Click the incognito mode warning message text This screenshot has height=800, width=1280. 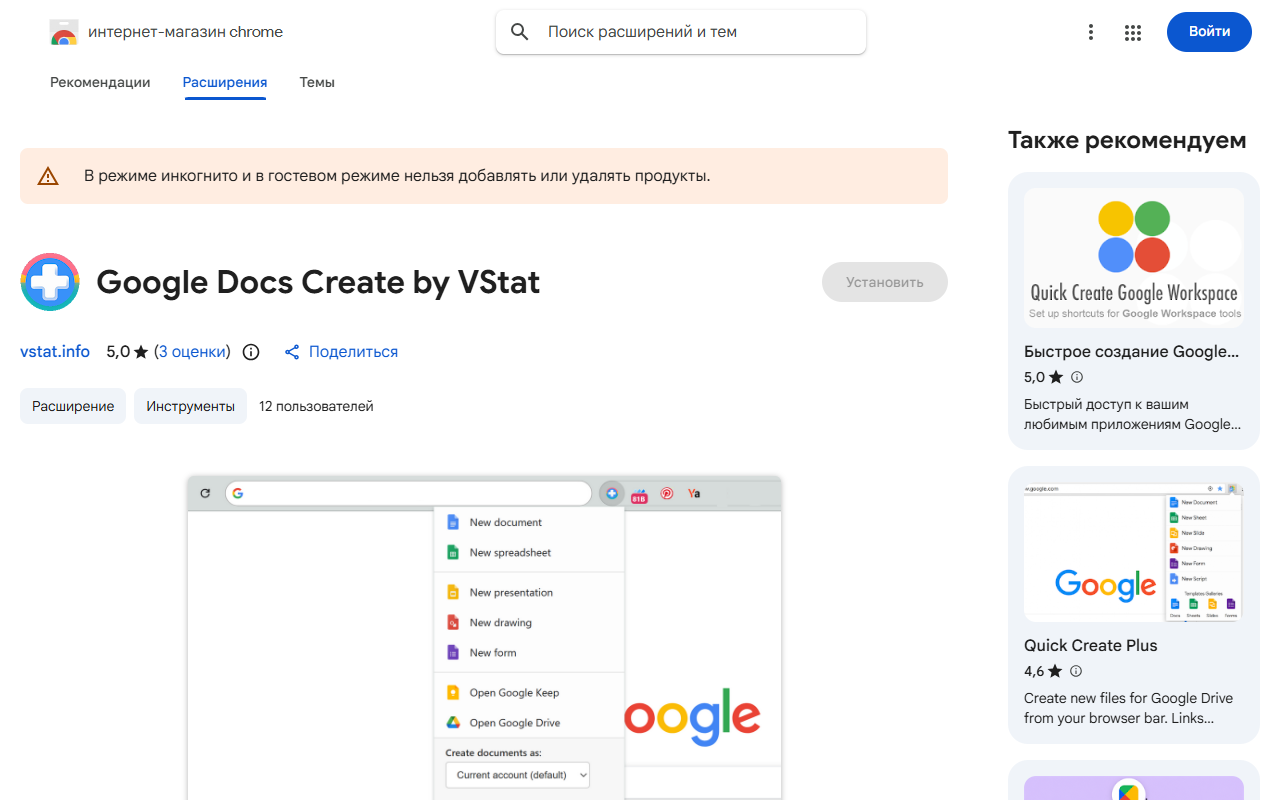pos(397,176)
